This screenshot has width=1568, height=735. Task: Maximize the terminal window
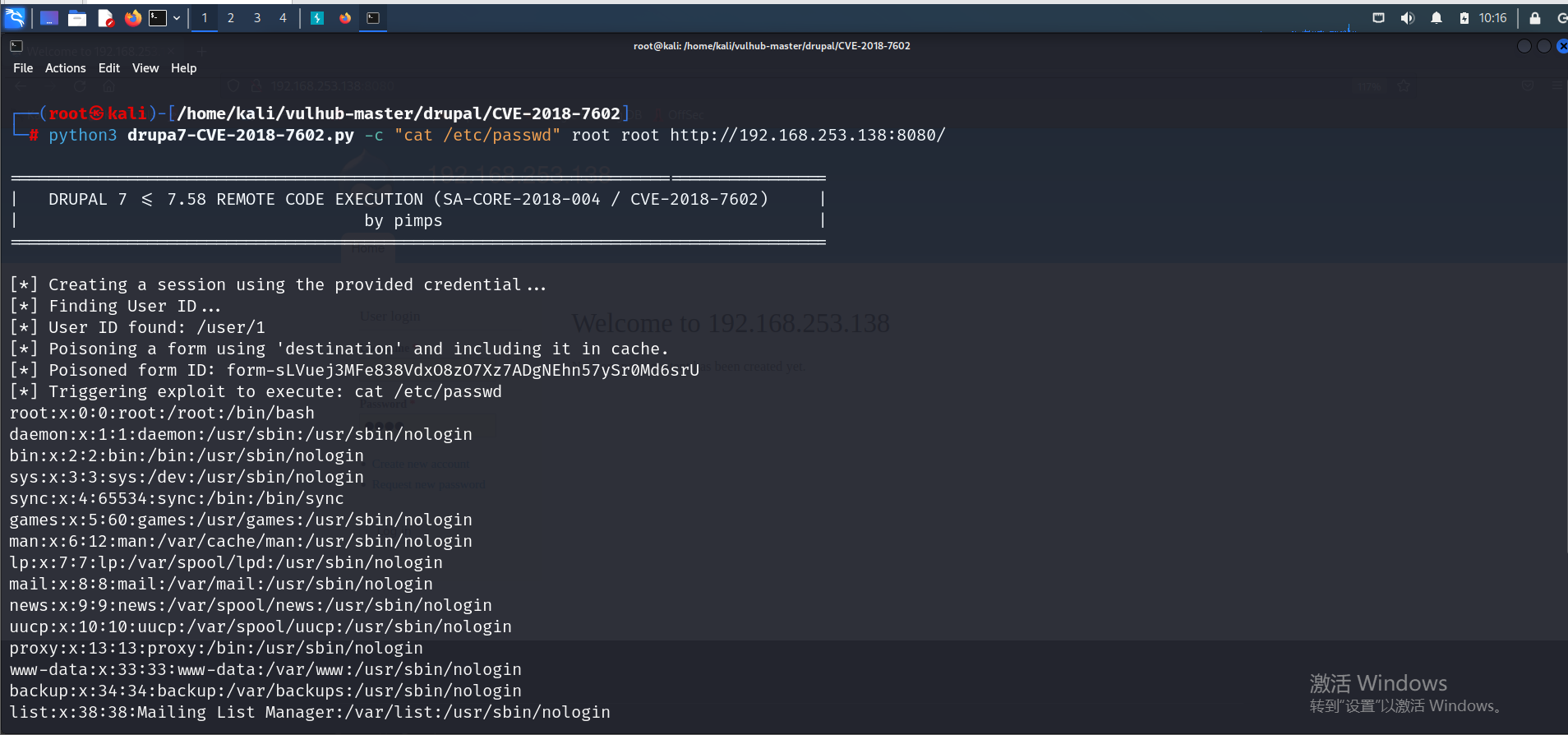(1543, 46)
